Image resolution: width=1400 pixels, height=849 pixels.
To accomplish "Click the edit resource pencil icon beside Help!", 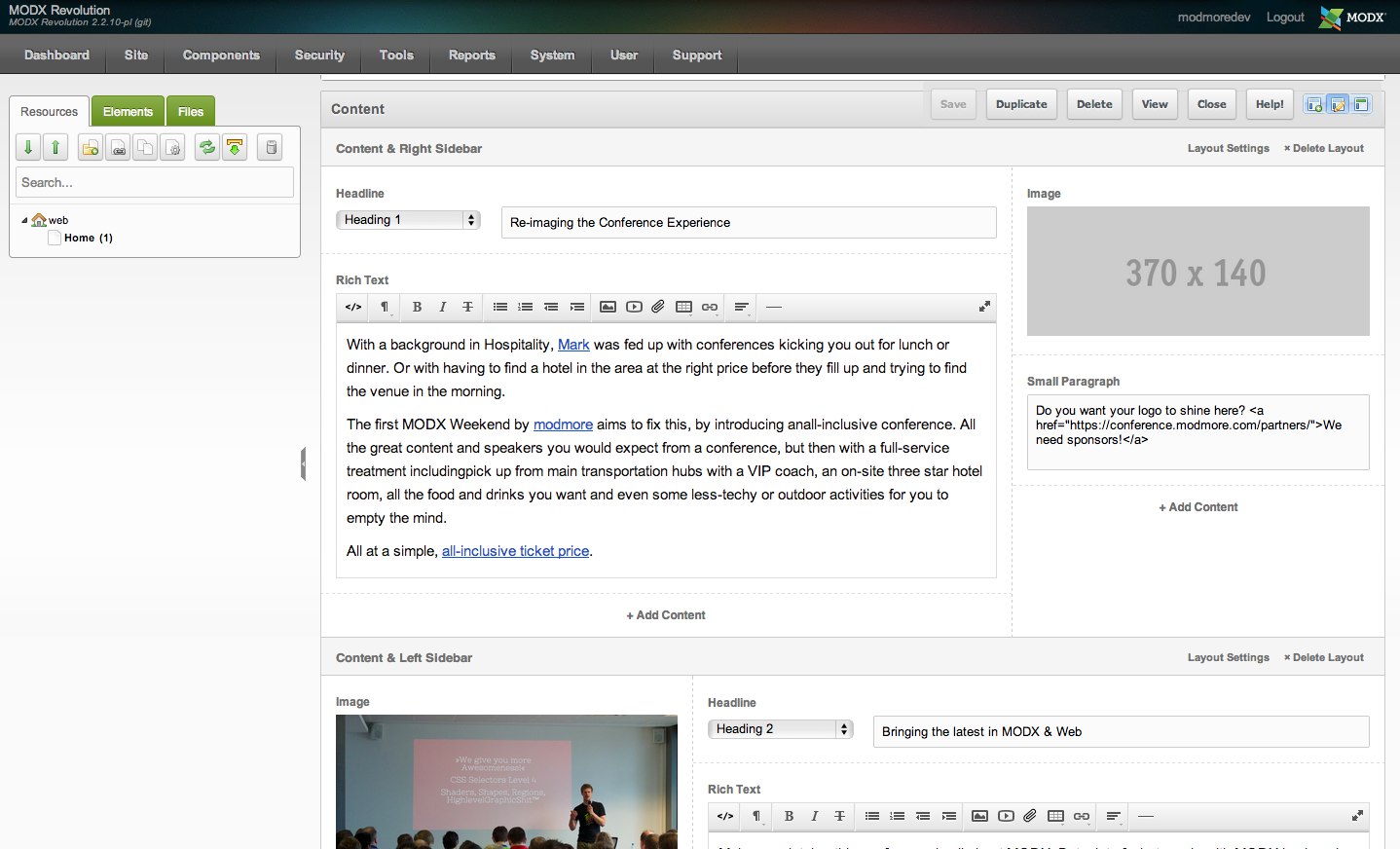I will 1338,104.
